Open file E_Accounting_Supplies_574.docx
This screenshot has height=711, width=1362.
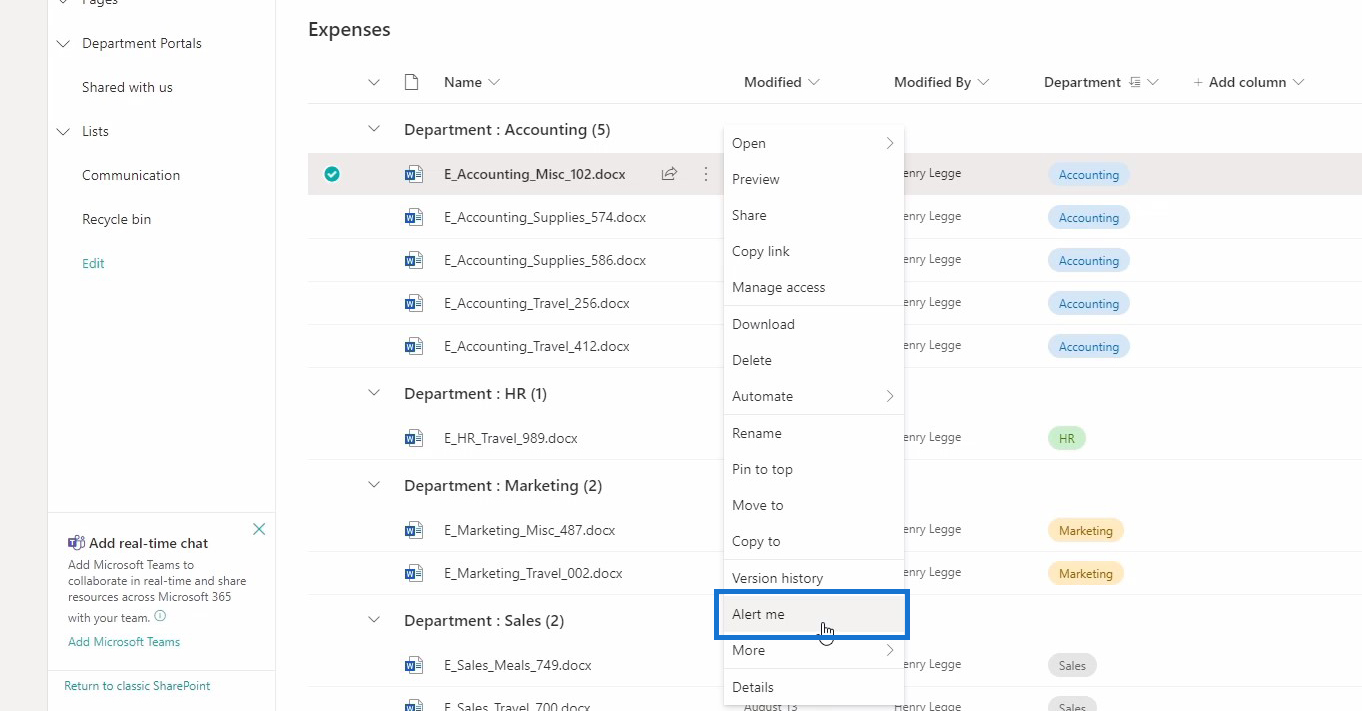pyautogui.click(x=545, y=217)
